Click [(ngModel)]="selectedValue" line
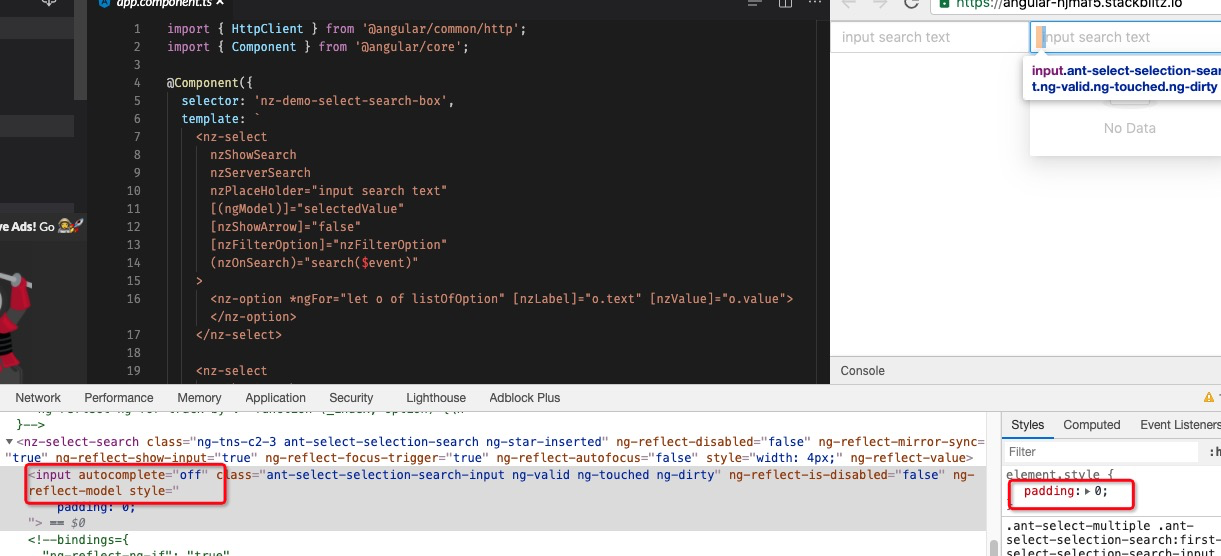 point(307,209)
